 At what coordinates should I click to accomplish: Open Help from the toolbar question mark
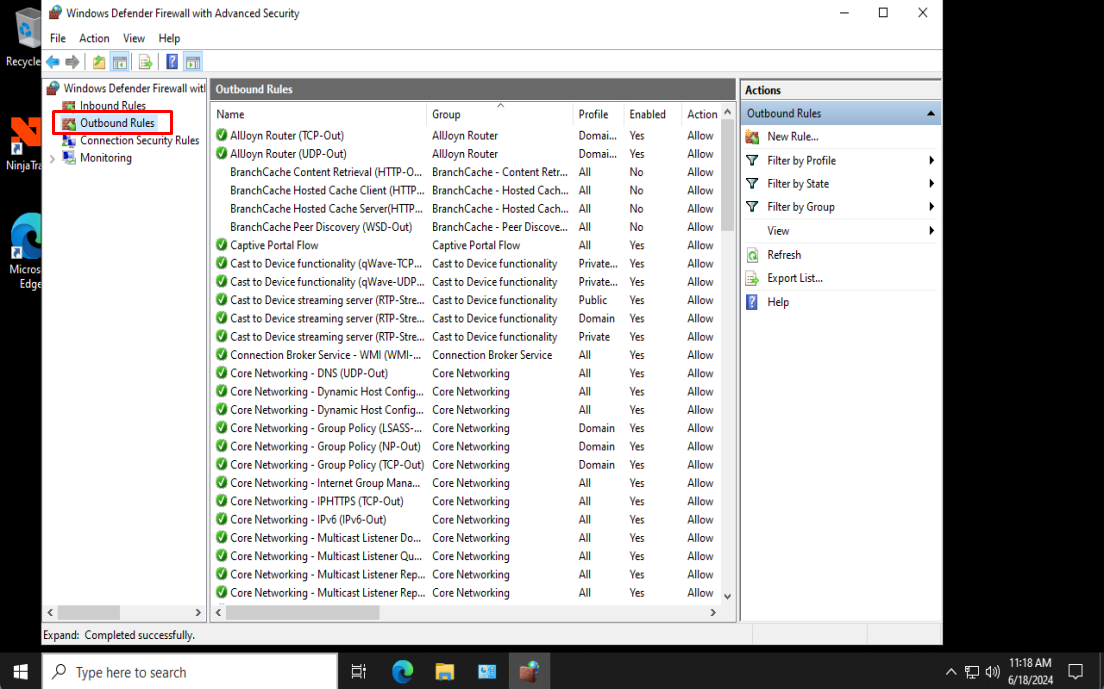[x=172, y=62]
